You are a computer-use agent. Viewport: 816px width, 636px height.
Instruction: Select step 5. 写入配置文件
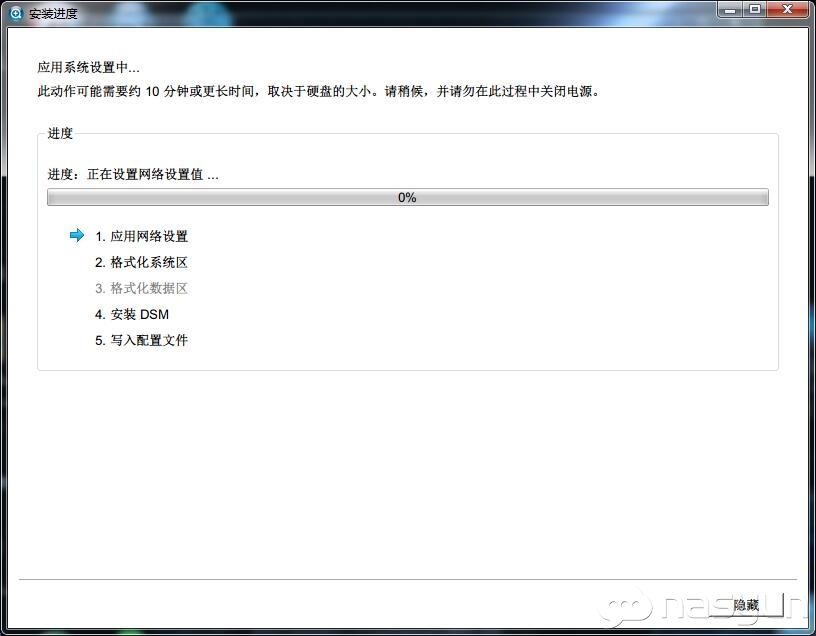tap(141, 340)
